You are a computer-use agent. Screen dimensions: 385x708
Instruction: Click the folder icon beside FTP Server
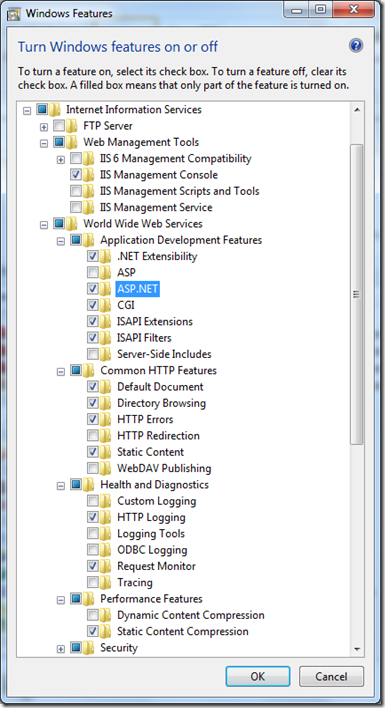(71, 126)
